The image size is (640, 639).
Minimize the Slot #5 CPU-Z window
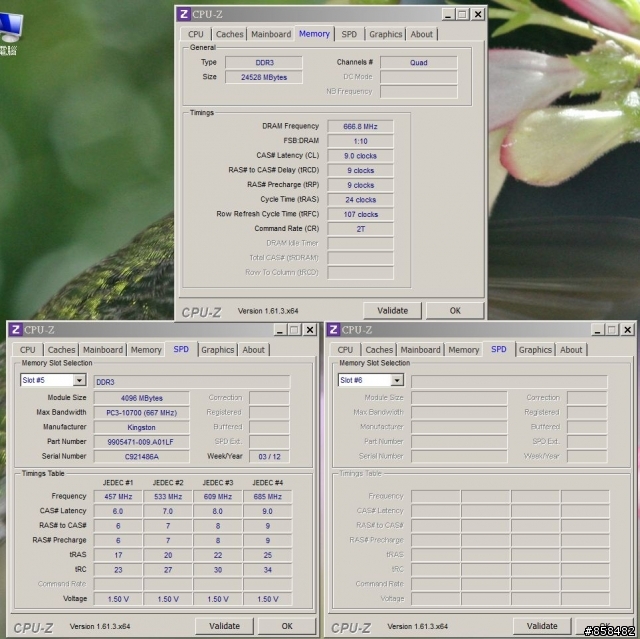tap(280, 330)
